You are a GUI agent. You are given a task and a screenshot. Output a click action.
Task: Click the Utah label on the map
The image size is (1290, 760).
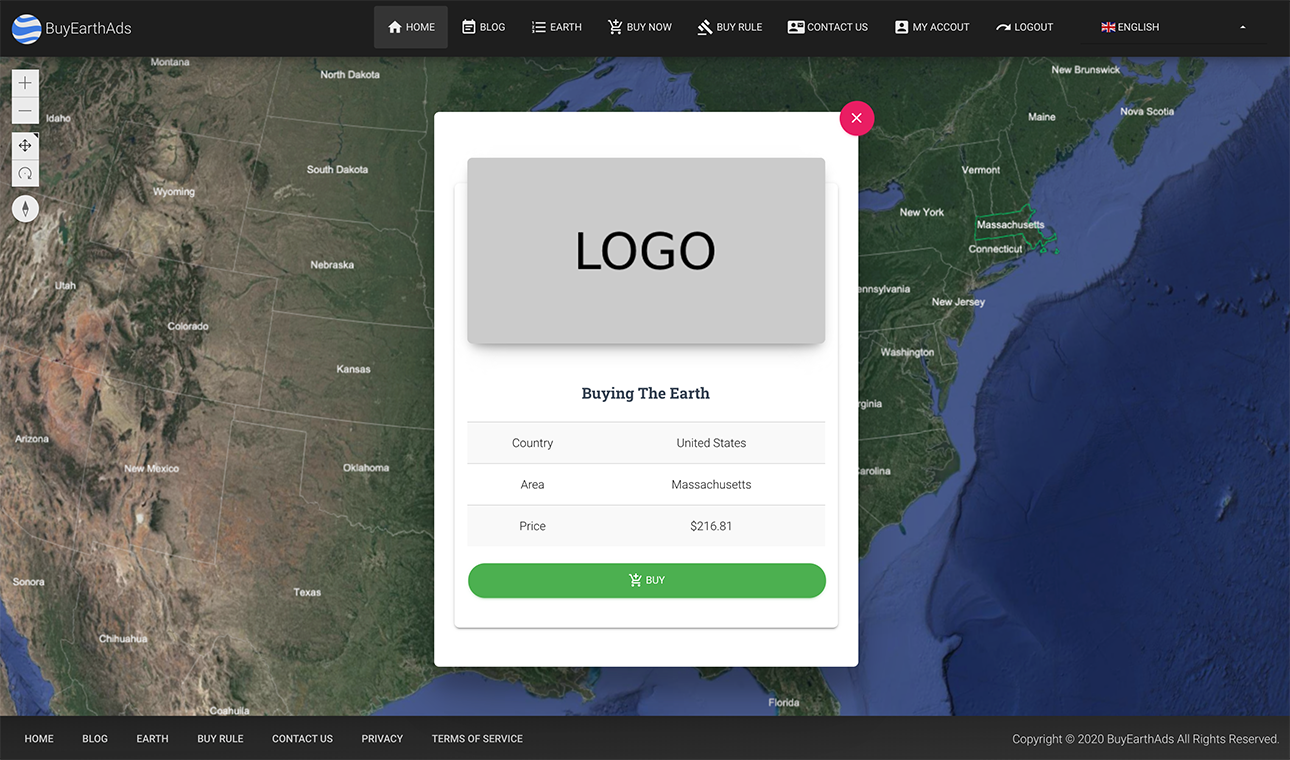click(65, 285)
